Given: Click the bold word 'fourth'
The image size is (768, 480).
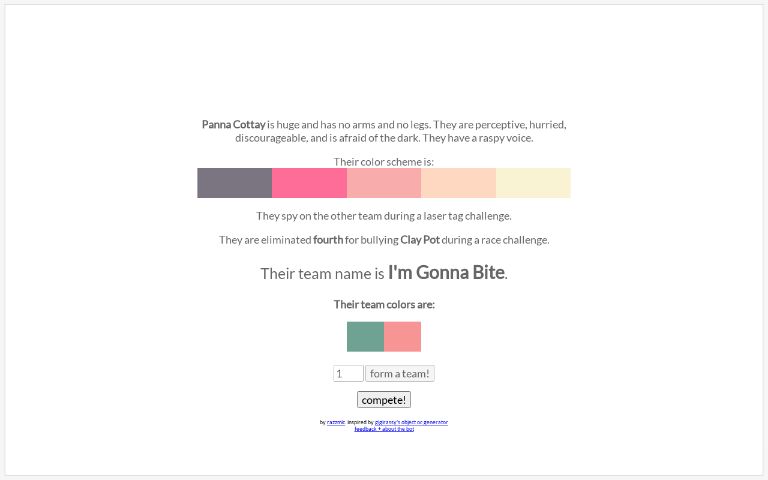Looking at the screenshot, I should [328, 240].
